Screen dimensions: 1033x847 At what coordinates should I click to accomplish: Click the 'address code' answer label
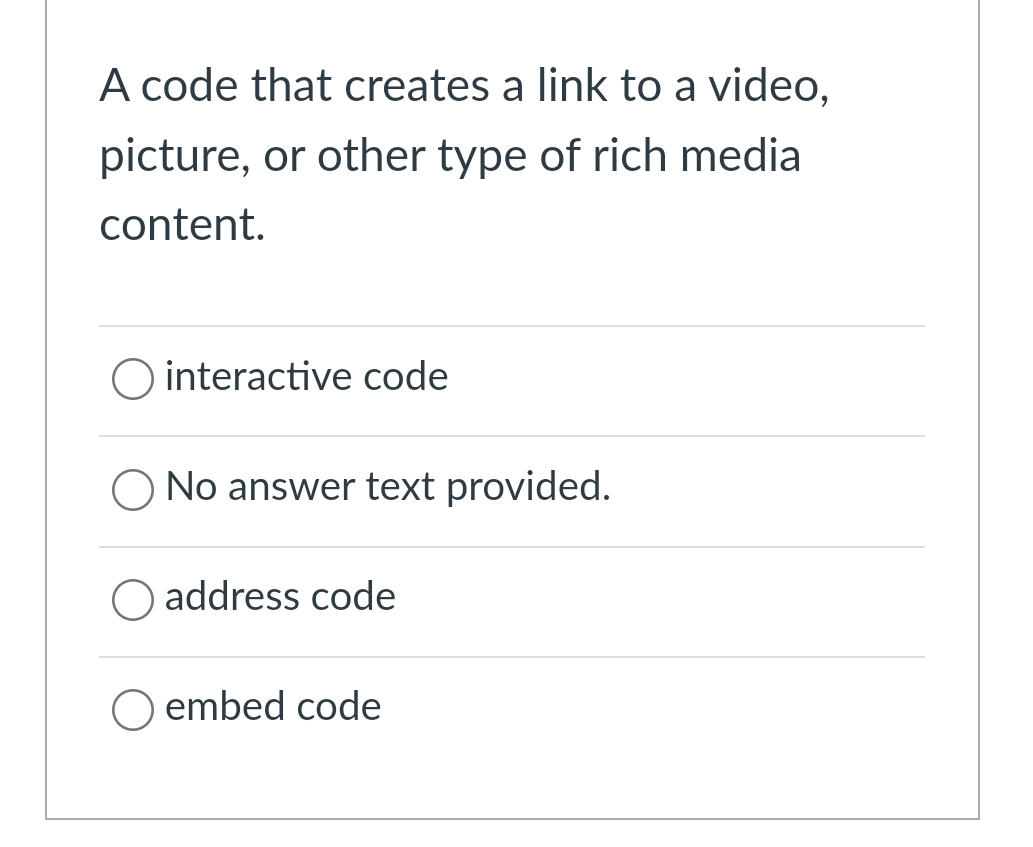pyautogui.click(x=280, y=598)
